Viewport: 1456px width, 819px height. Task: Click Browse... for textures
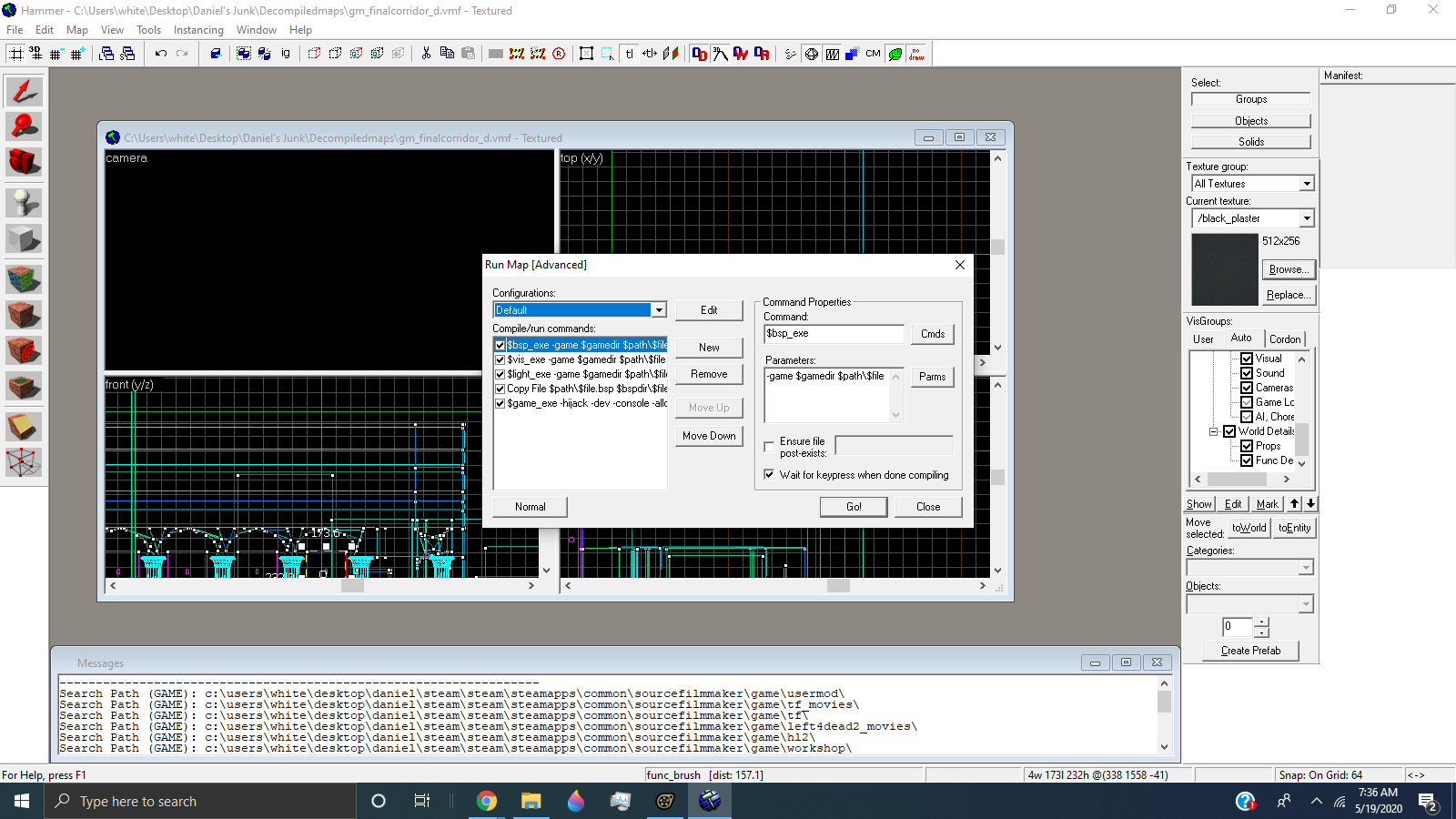[x=1289, y=269]
